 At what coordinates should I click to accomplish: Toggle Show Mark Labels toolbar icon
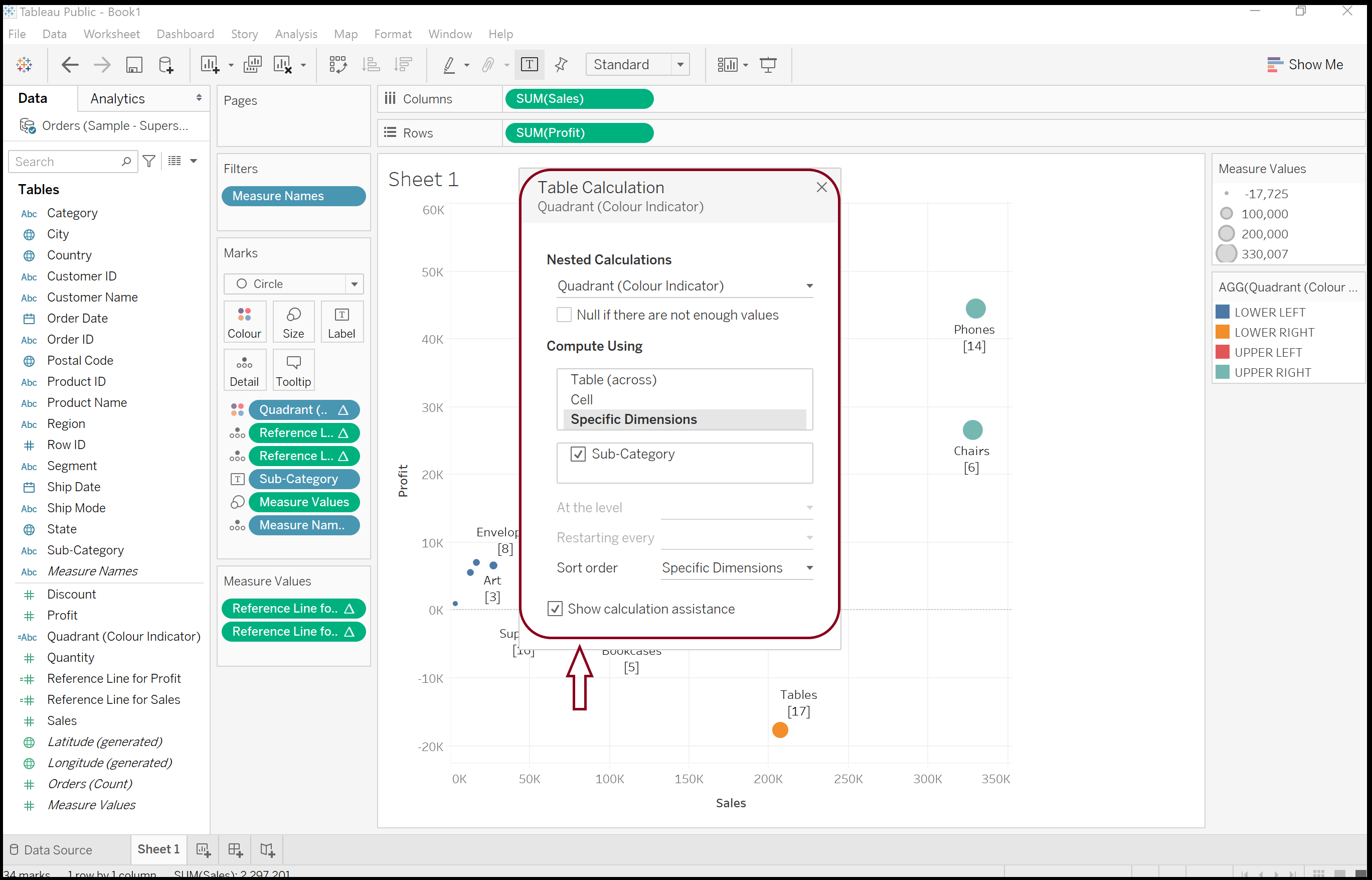click(530, 65)
